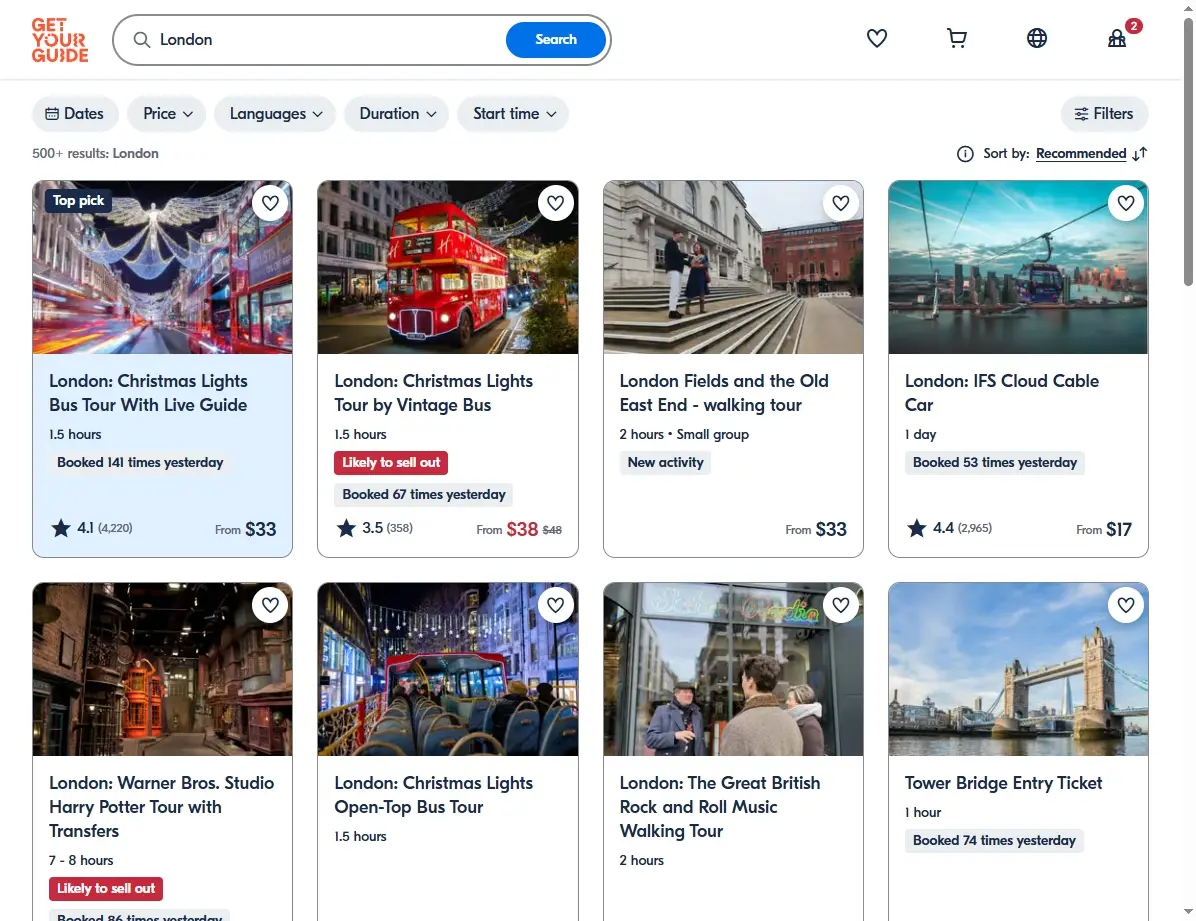Click the cable car skyline photo
Viewport: 1196px width, 921px height.
1018,267
